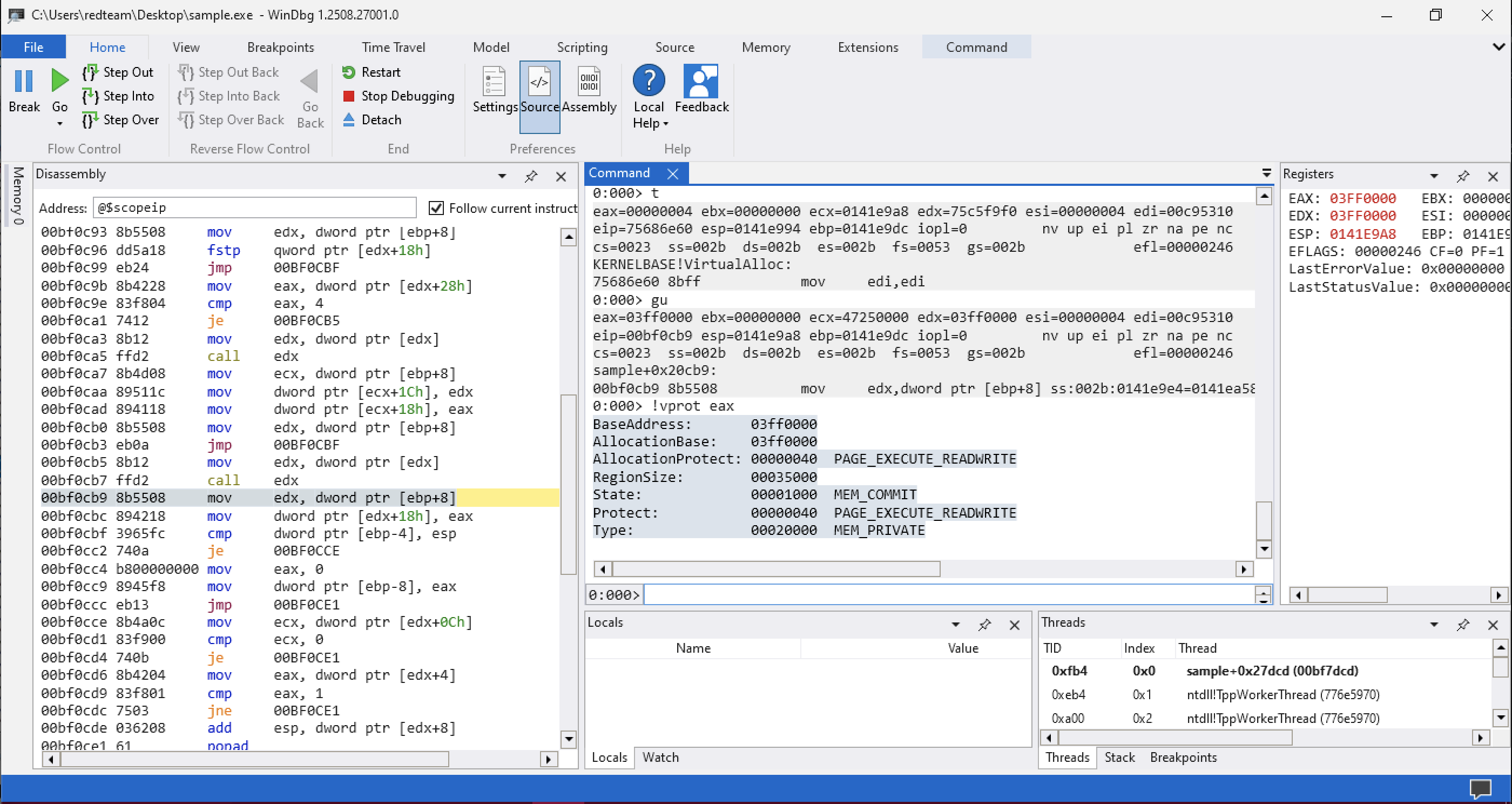The height and width of the screenshot is (804, 1512).
Task: Close the Command tab
Action: click(673, 173)
